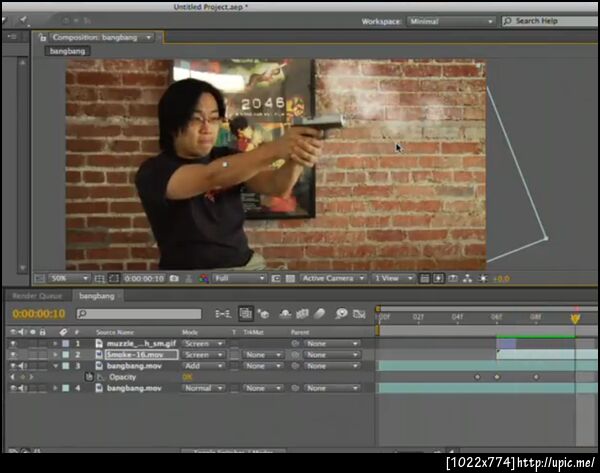Click always preview this view icon
This screenshot has width=600, height=473.
pyautogui.click(x=40, y=279)
